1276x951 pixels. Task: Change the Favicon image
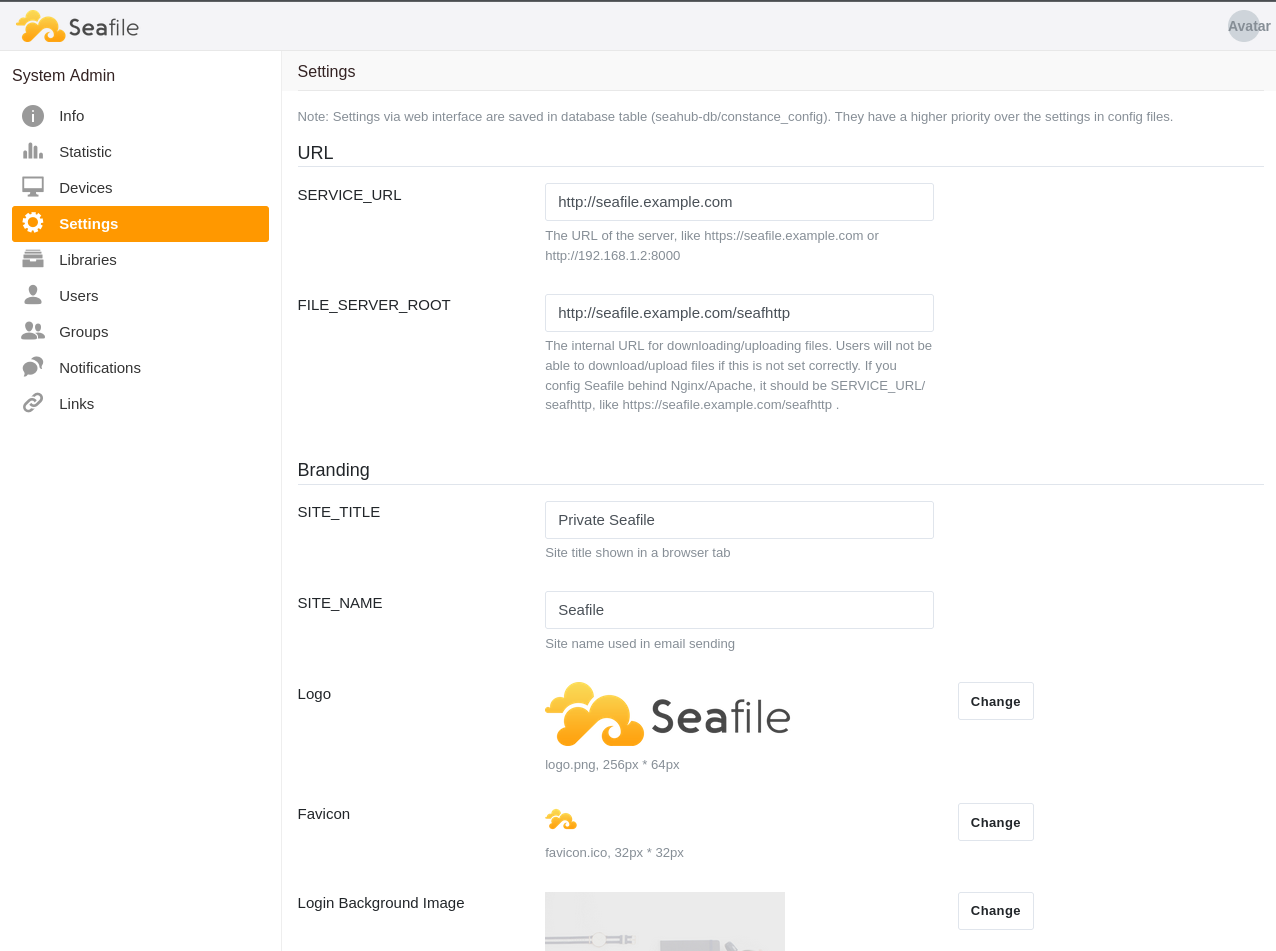(995, 822)
